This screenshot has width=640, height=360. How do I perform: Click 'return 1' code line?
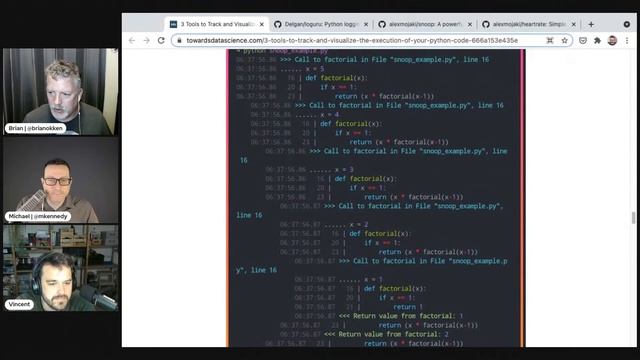tap(408, 307)
